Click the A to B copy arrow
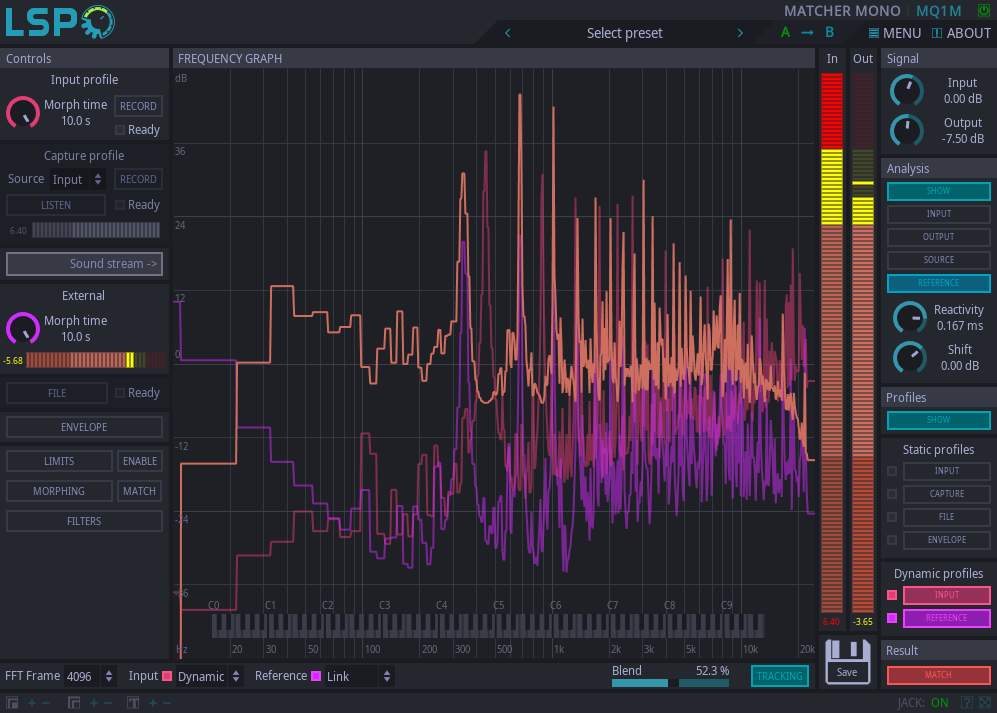Image resolution: width=997 pixels, height=713 pixels. click(x=807, y=33)
